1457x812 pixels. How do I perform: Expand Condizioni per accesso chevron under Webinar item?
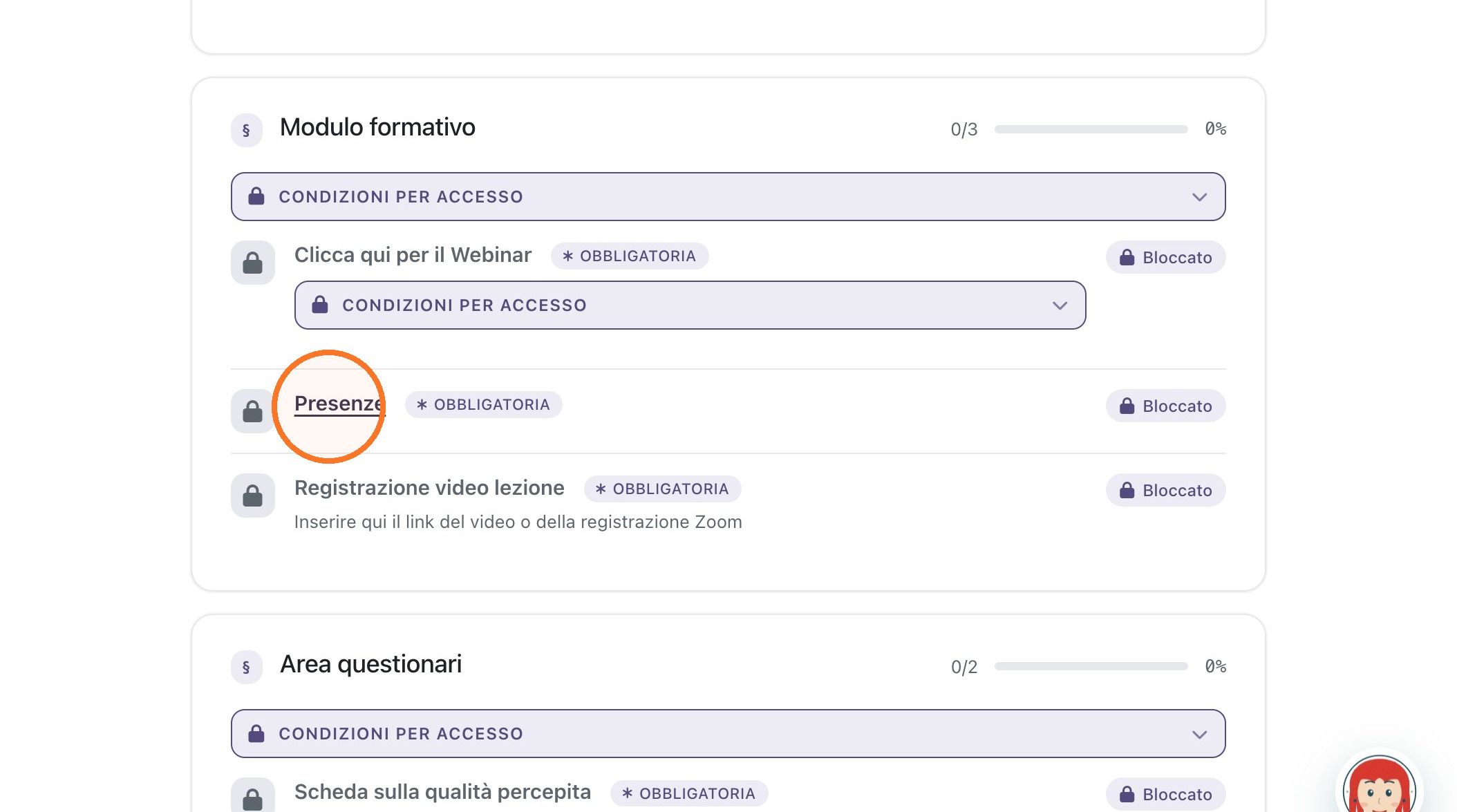(1060, 305)
